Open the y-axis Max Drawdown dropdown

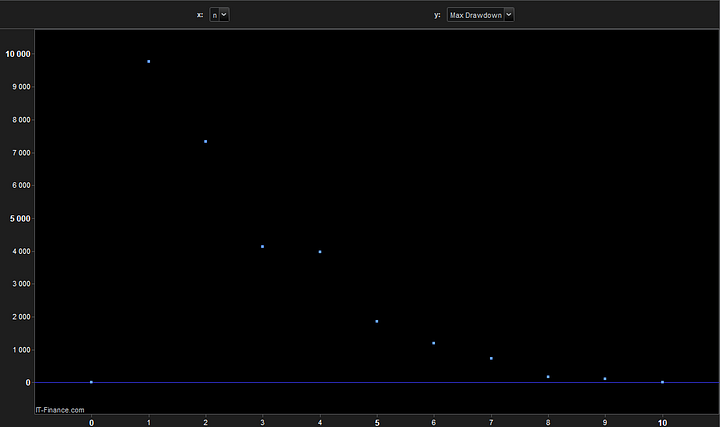480,15
